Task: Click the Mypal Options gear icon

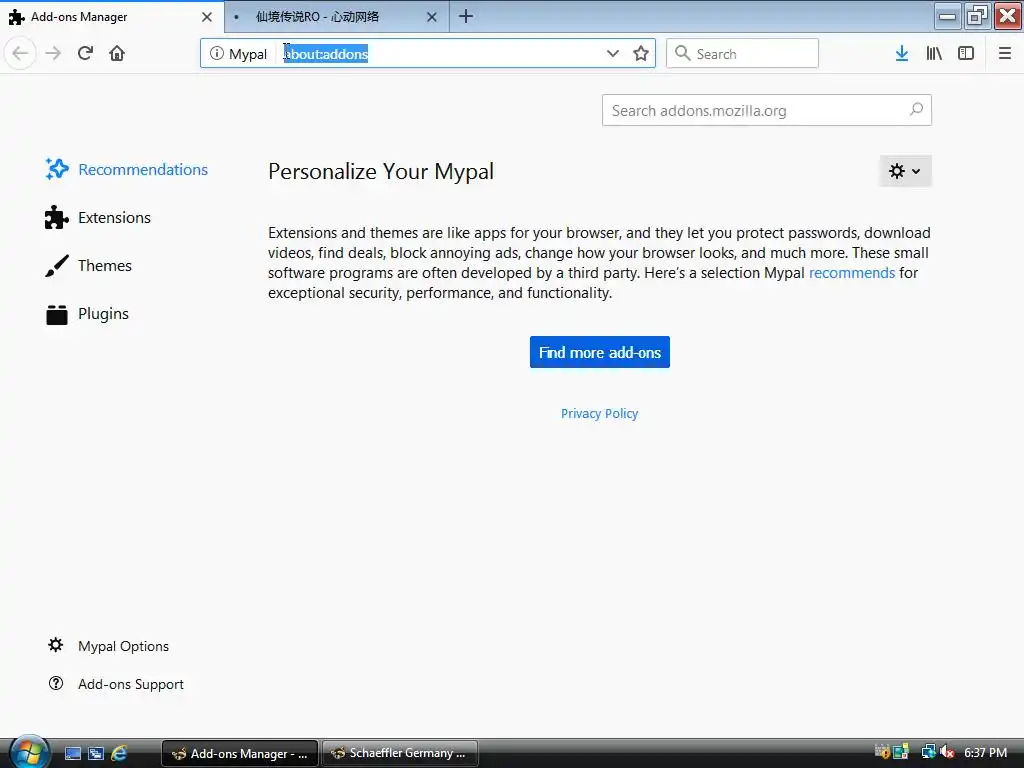Action: point(56,645)
